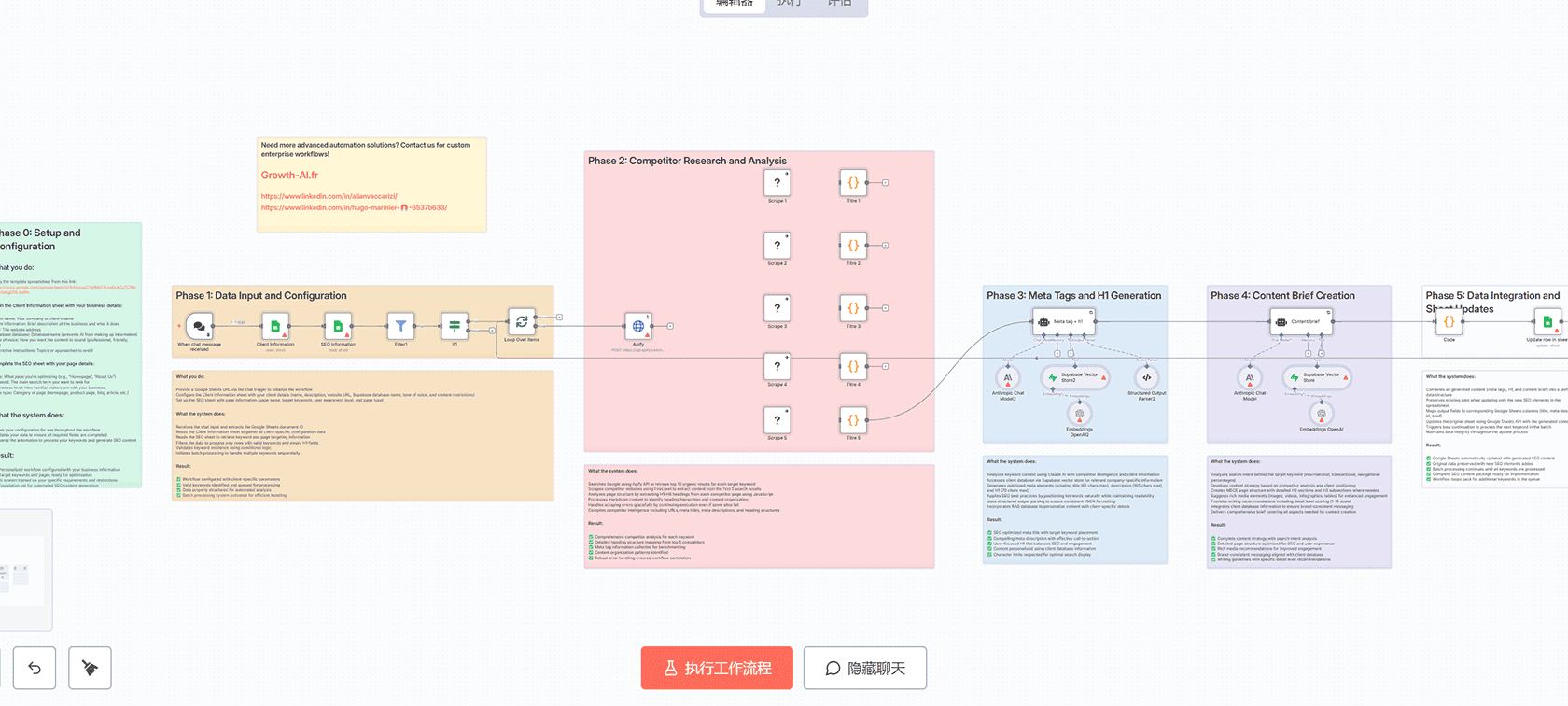
Task: Open the Embeddings OpenAI node in Phase 4
Action: coord(1322,414)
